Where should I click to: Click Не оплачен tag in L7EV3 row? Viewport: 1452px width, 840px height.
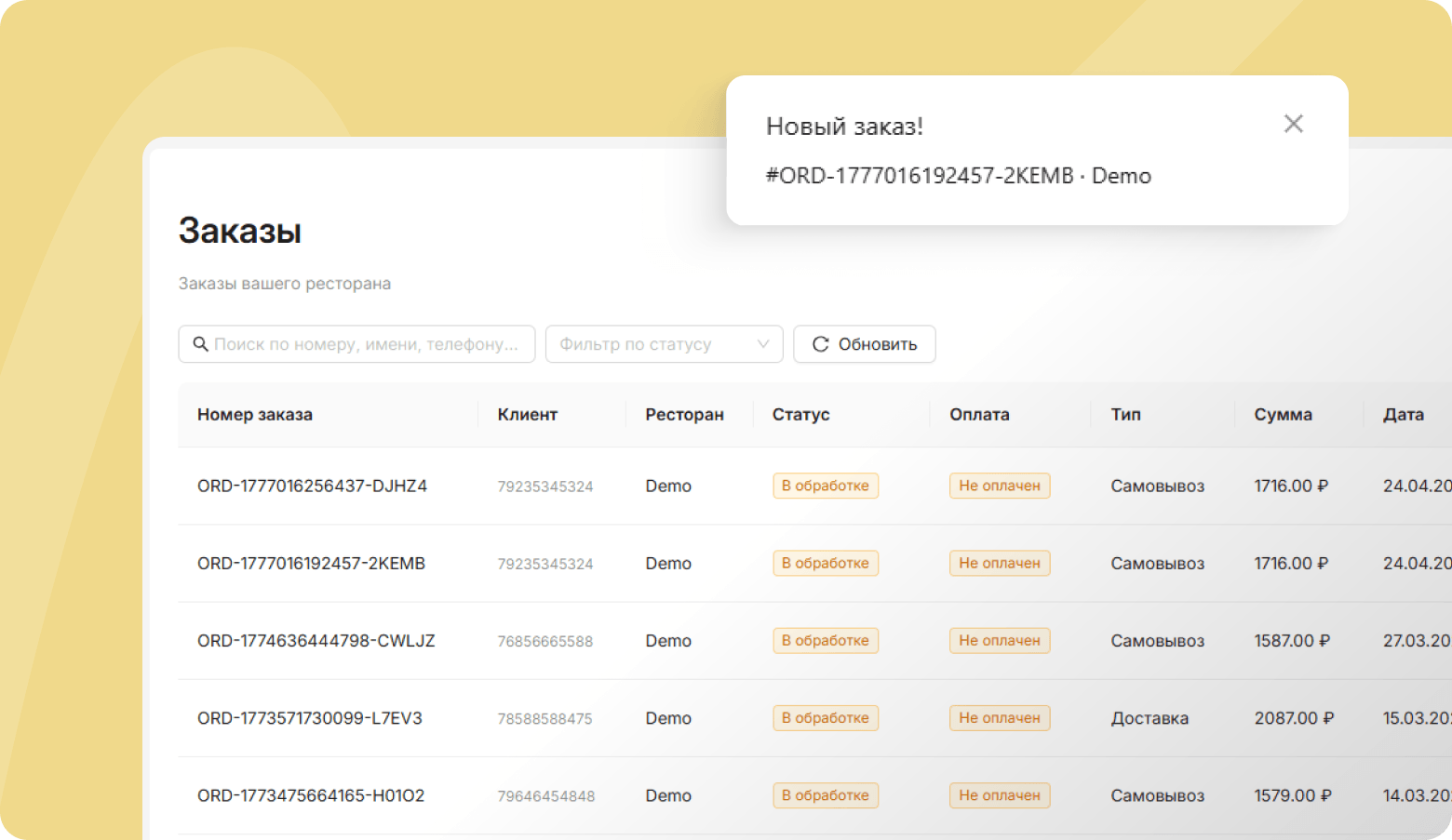pyautogui.click(x=1000, y=718)
